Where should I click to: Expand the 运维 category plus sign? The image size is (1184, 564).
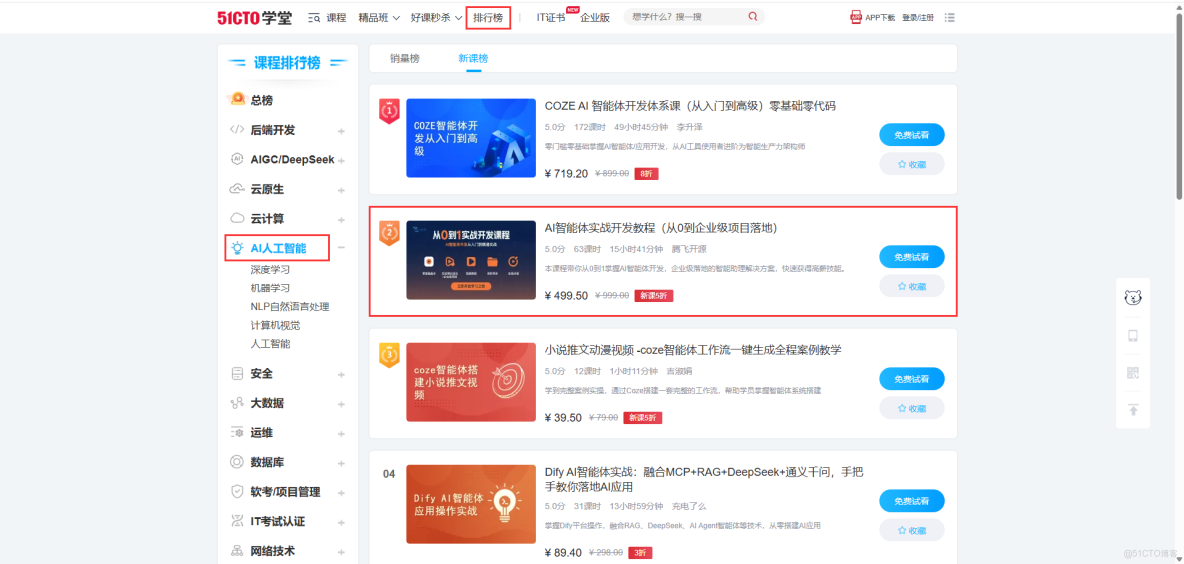341,433
